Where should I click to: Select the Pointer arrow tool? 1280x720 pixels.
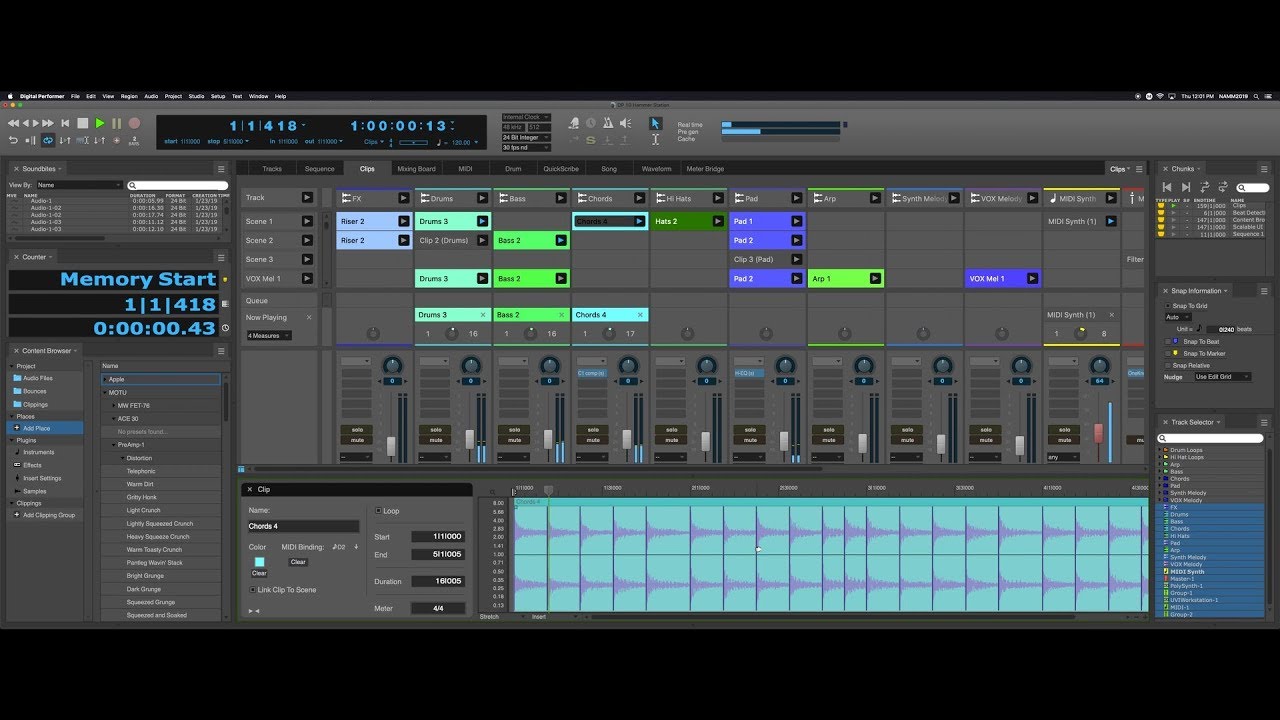pyautogui.click(x=655, y=123)
